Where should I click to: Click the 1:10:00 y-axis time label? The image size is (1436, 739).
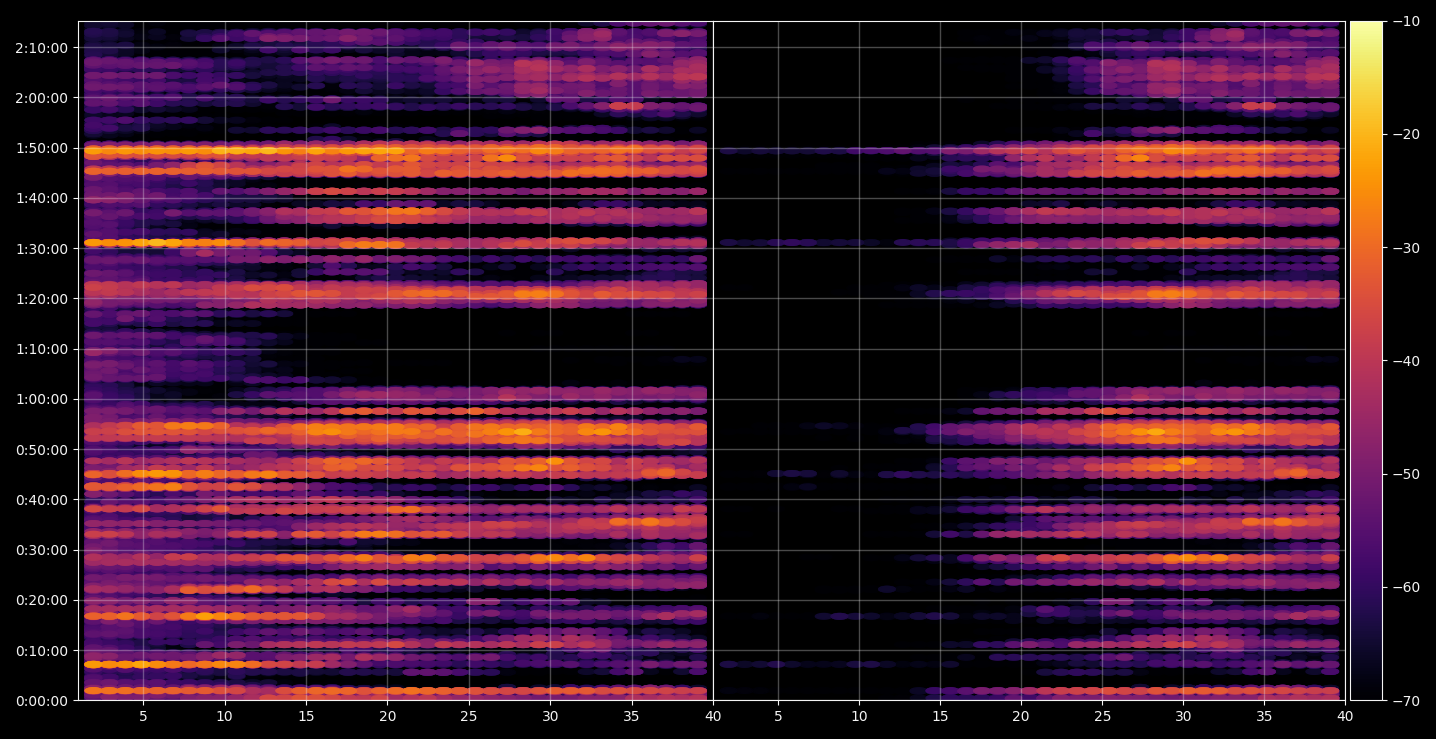tap(41, 349)
